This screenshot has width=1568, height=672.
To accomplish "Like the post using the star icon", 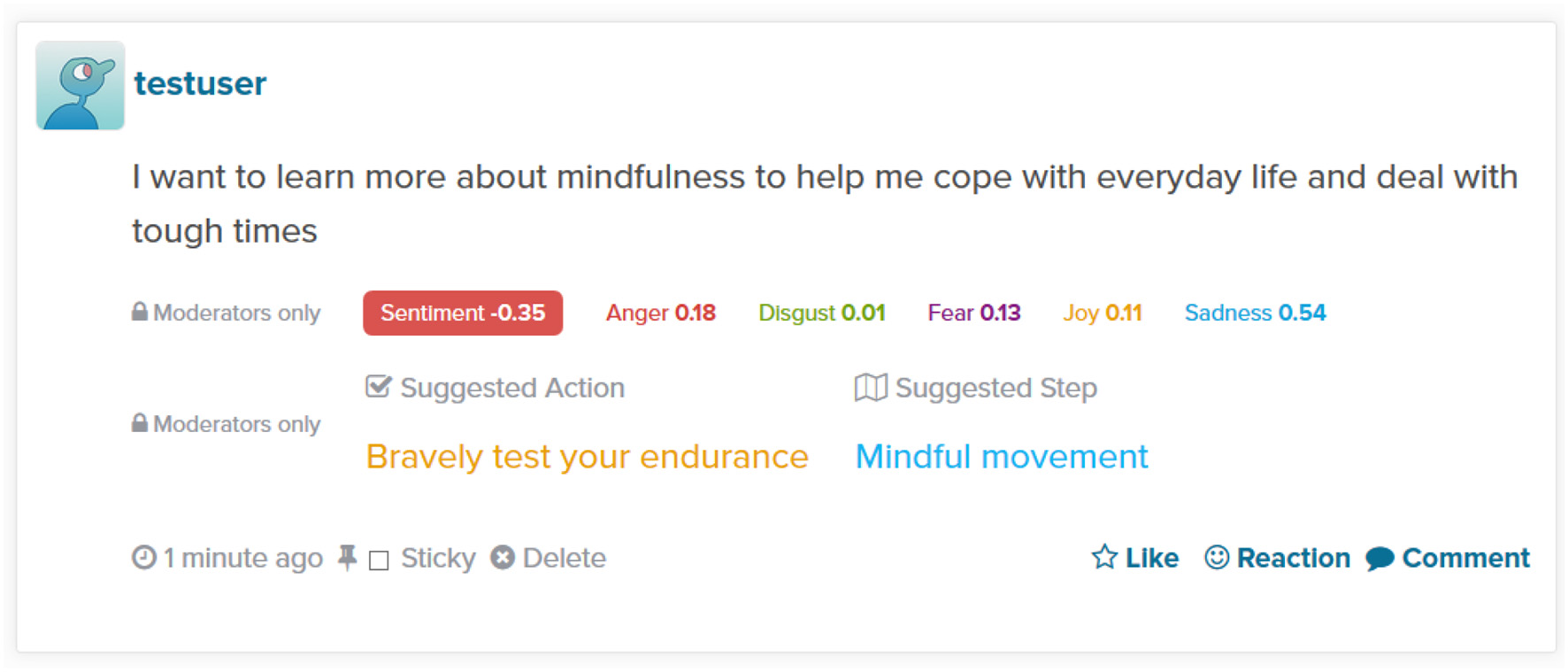I will 1104,557.
